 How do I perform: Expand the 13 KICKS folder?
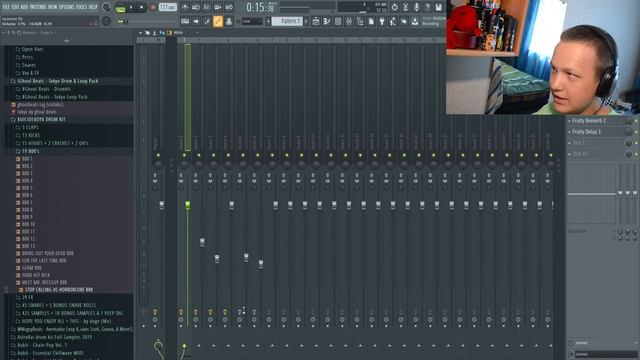click(x=31, y=135)
